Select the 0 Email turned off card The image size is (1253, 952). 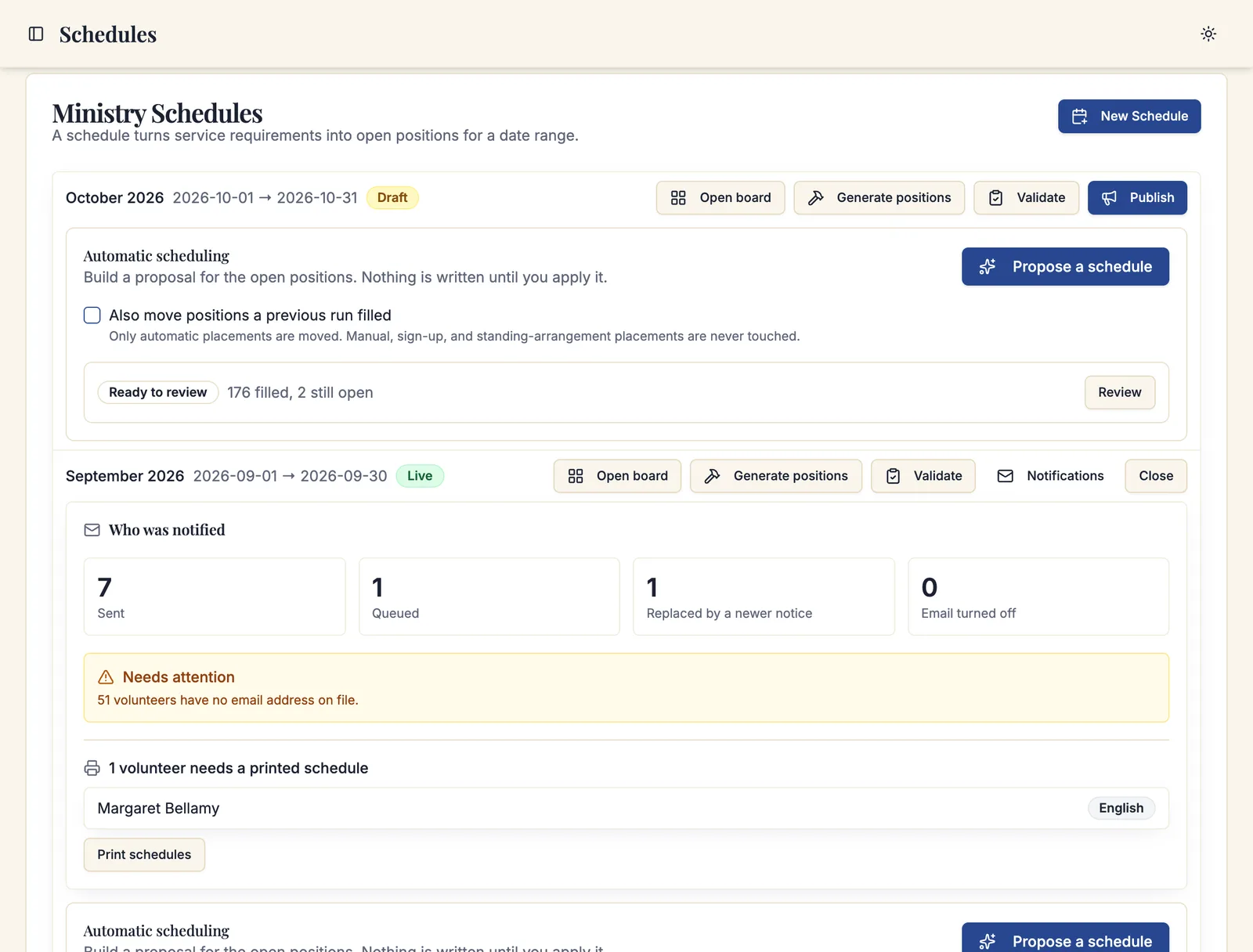point(1038,597)
